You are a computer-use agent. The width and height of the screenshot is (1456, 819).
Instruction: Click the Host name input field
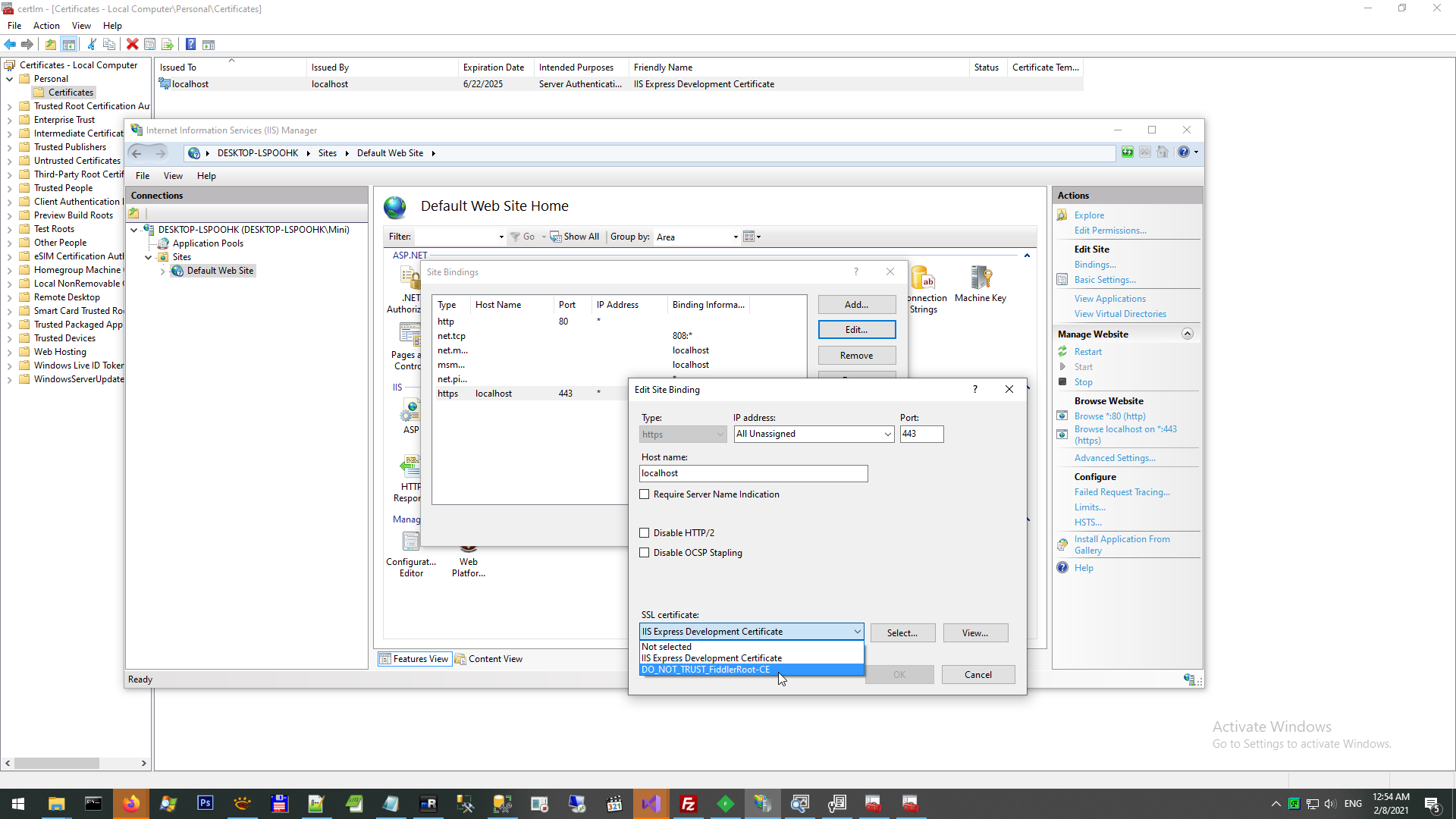[x=753, y=473]
